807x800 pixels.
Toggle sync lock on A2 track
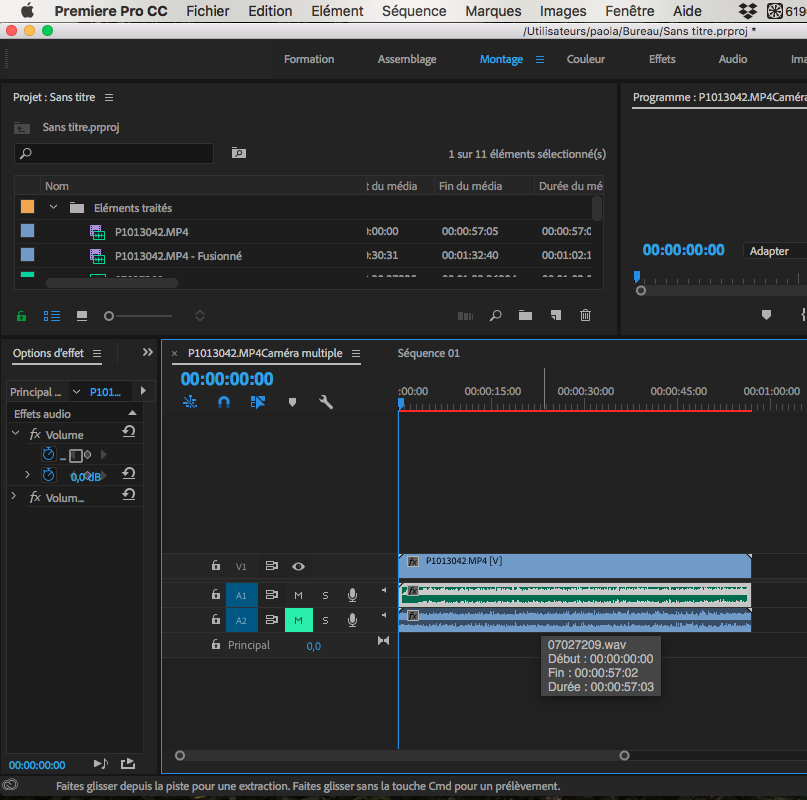271,619
